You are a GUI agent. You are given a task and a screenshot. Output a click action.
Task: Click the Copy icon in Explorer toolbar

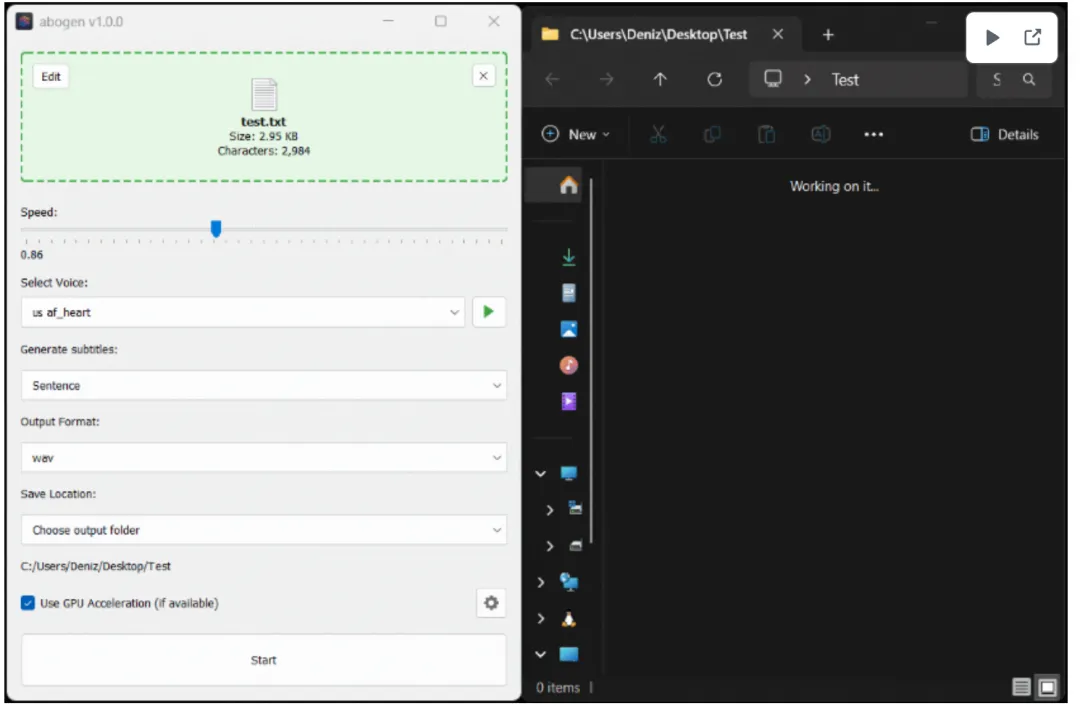point(712,135)
